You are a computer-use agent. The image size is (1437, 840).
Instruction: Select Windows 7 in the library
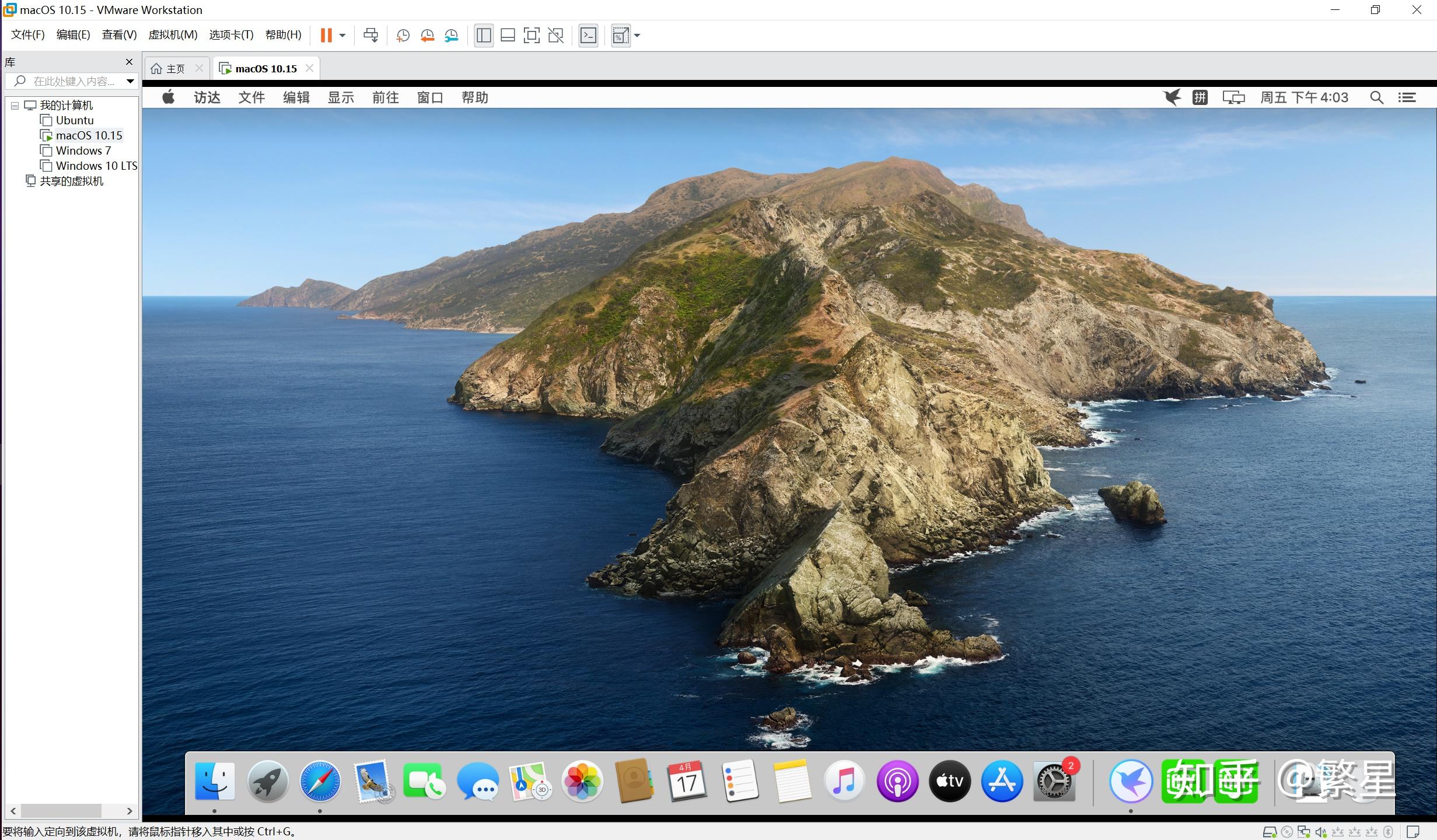pyautogui.click(x=83, y=150)
